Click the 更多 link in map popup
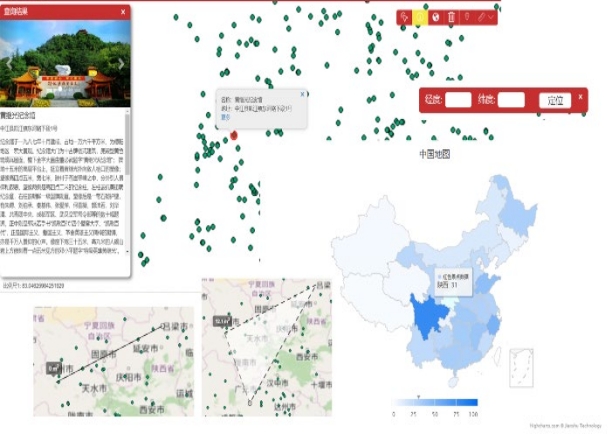 click(225, 117)
